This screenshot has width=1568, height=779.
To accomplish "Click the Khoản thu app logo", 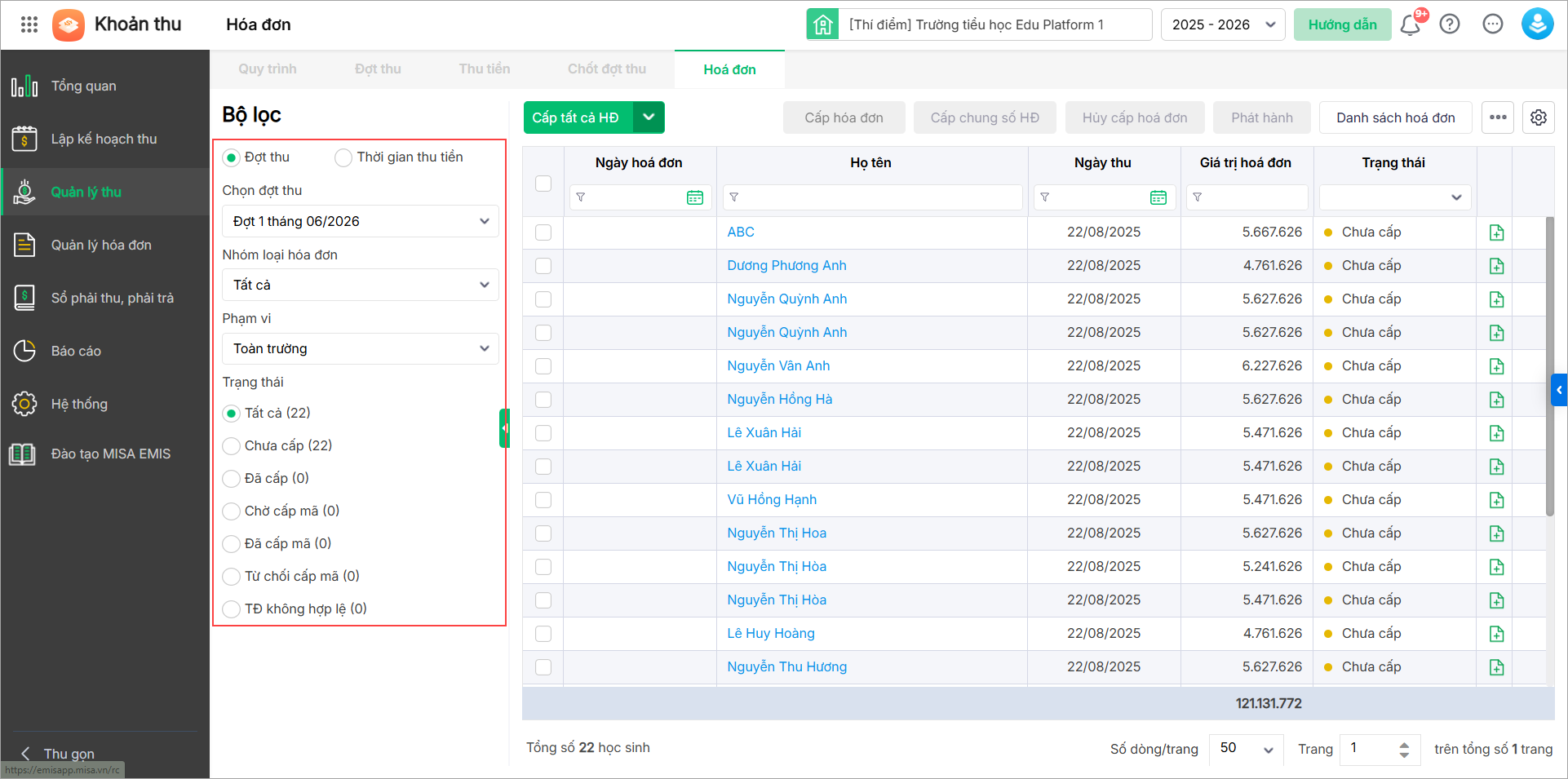I will coord(69,24).
